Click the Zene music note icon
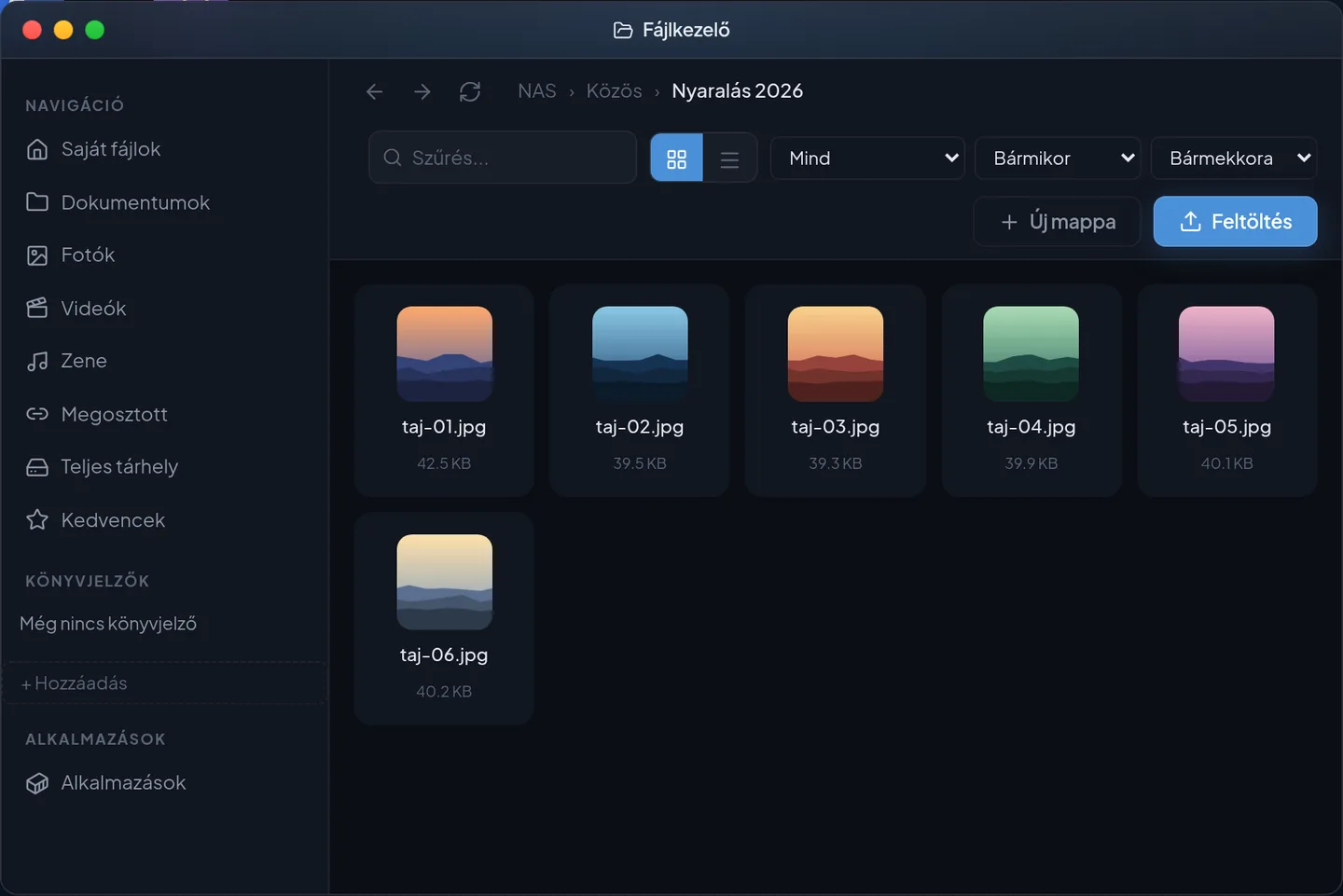Image resolution: width=1343 pixels, height=896 pixels. pos(37,362)
